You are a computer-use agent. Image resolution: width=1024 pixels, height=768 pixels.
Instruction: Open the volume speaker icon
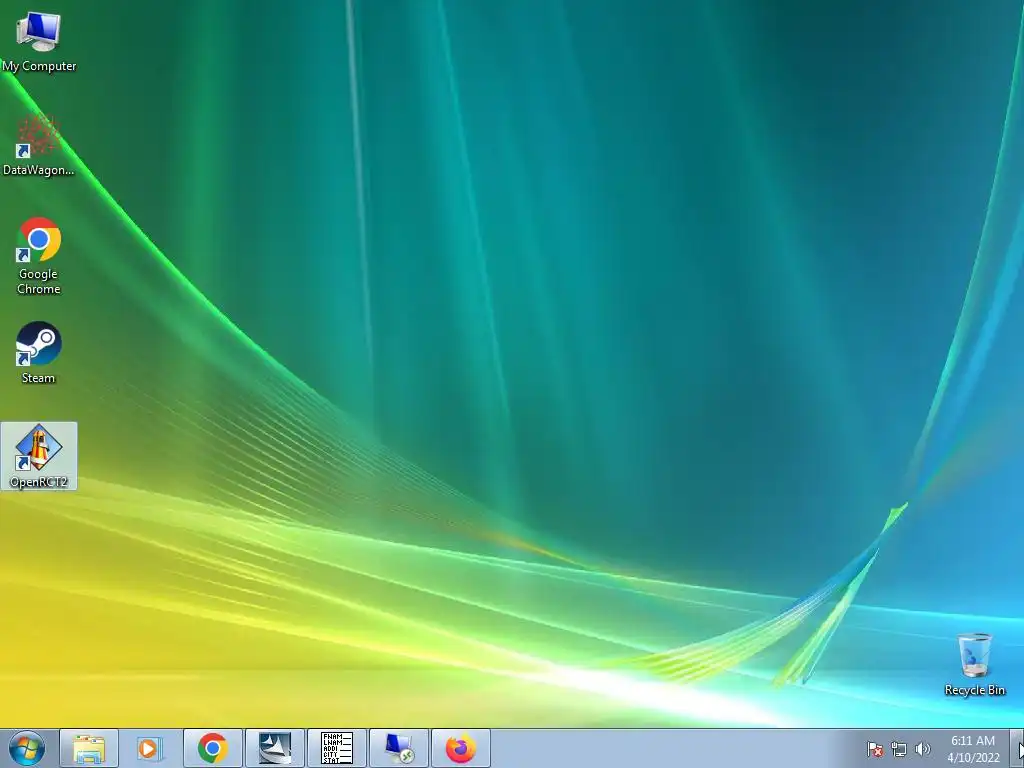click(922, 750)
